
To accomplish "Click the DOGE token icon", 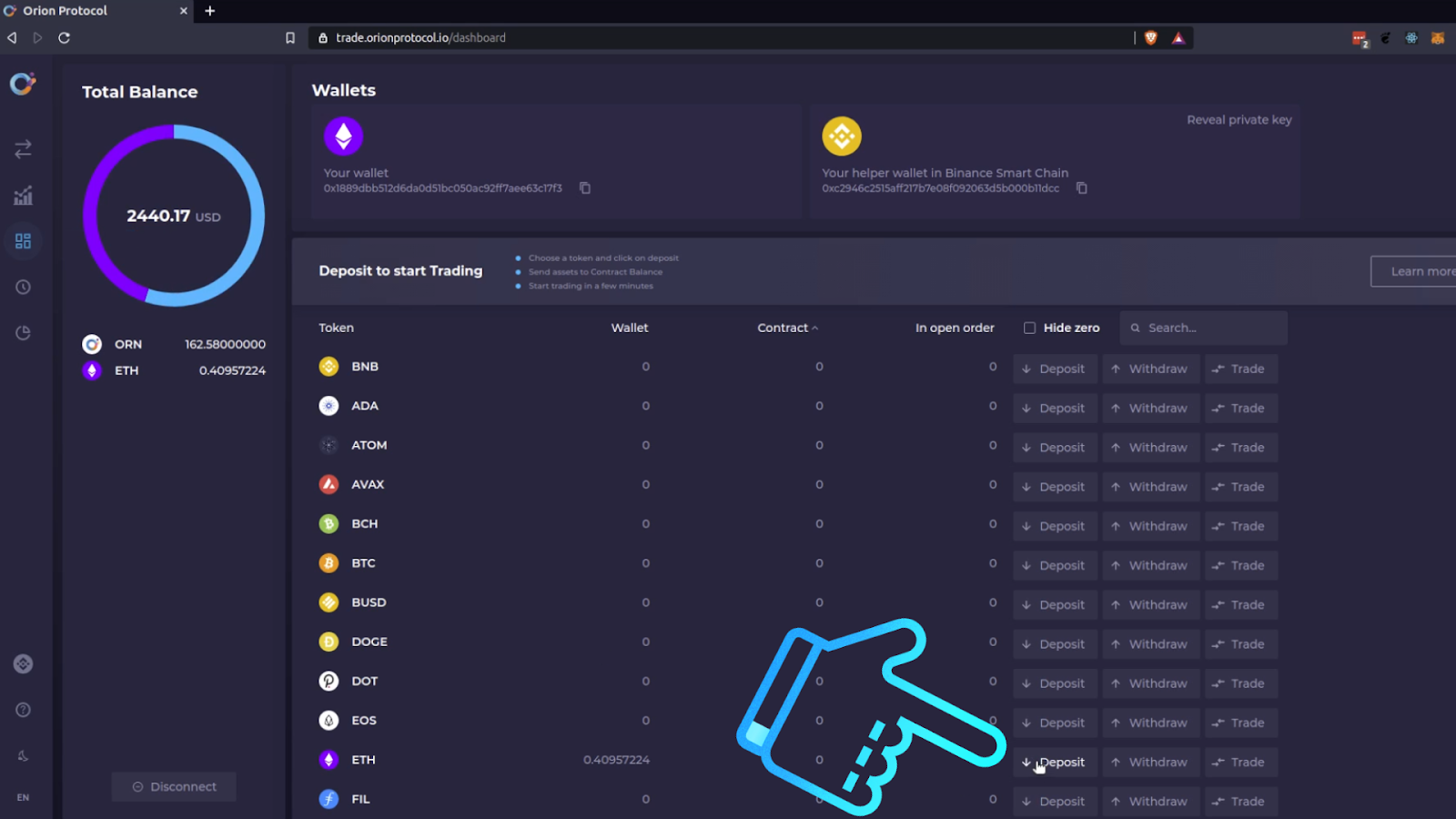I will pyautogui.click(x=329, y=642).
